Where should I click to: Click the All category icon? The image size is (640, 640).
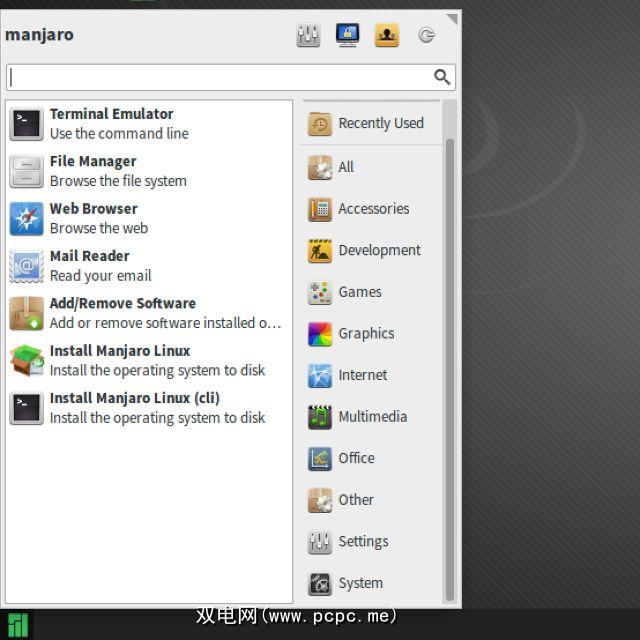320,167
